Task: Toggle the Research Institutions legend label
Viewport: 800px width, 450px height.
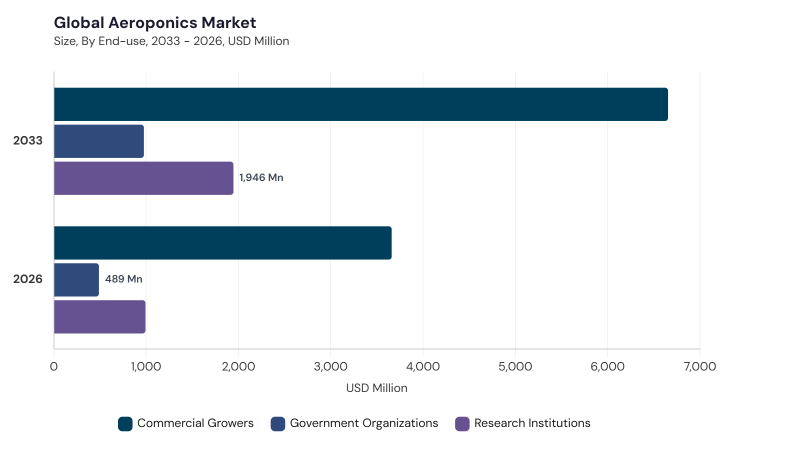Action: tap(532, 423)
